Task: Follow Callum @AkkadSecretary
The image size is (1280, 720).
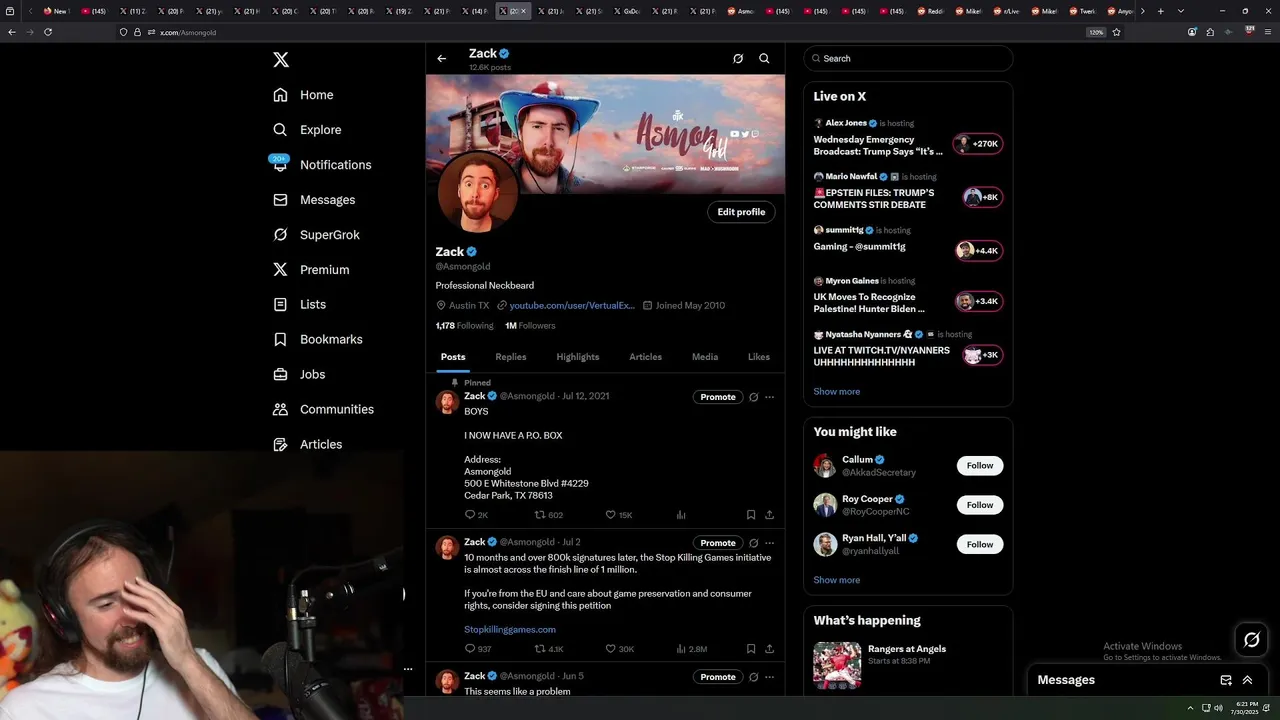Action: tap(980, 466)
